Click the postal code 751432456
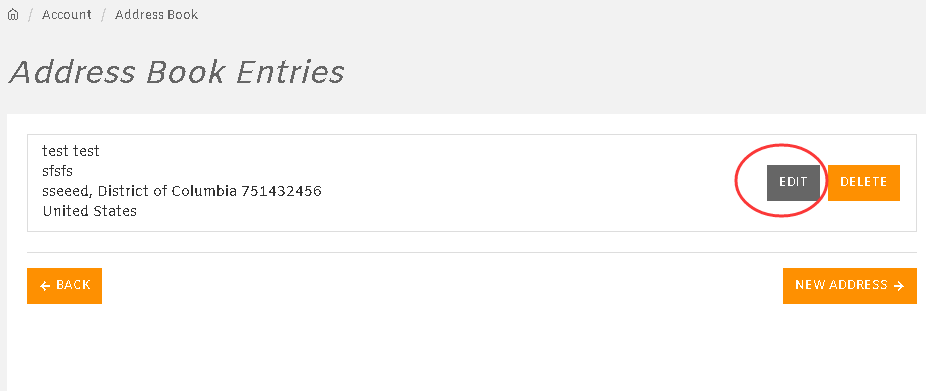Viewport: 926px width, 391px height. tap(281, 191)
